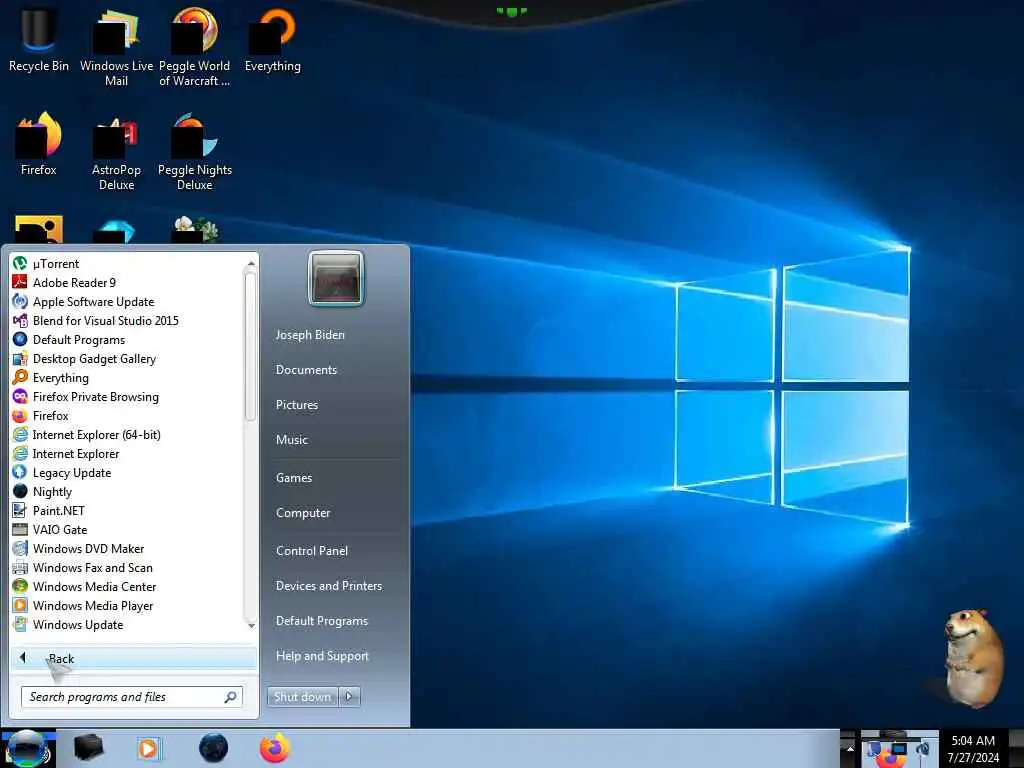The height and width of the screenshot is (768, 1024).
Task: Select AstroPop Deluxe desktop shortcut
Action: (x=116, y=152)
